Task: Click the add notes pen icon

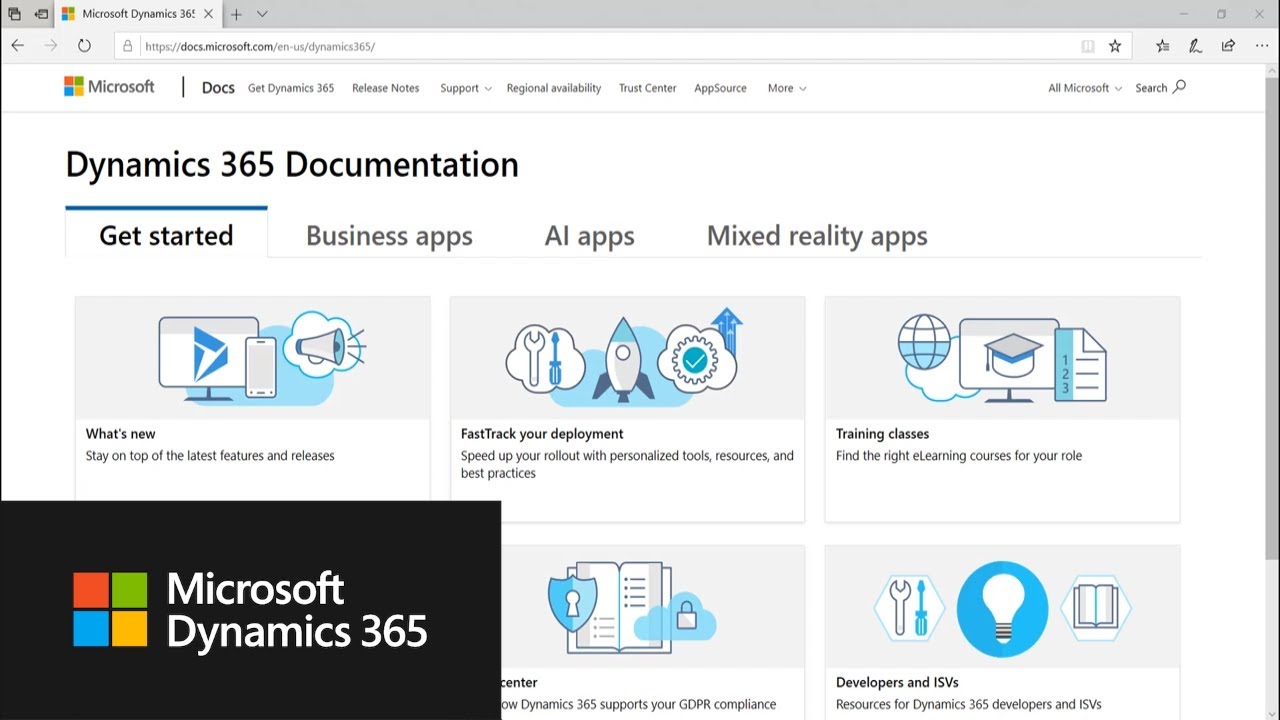Action: [x=1195, y=46]
